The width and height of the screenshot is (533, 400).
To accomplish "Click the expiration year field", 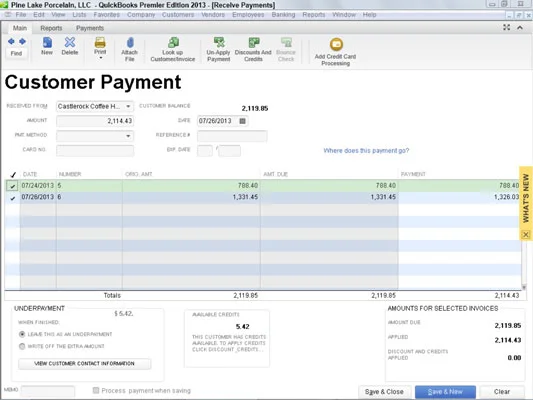I will [229, 151].
